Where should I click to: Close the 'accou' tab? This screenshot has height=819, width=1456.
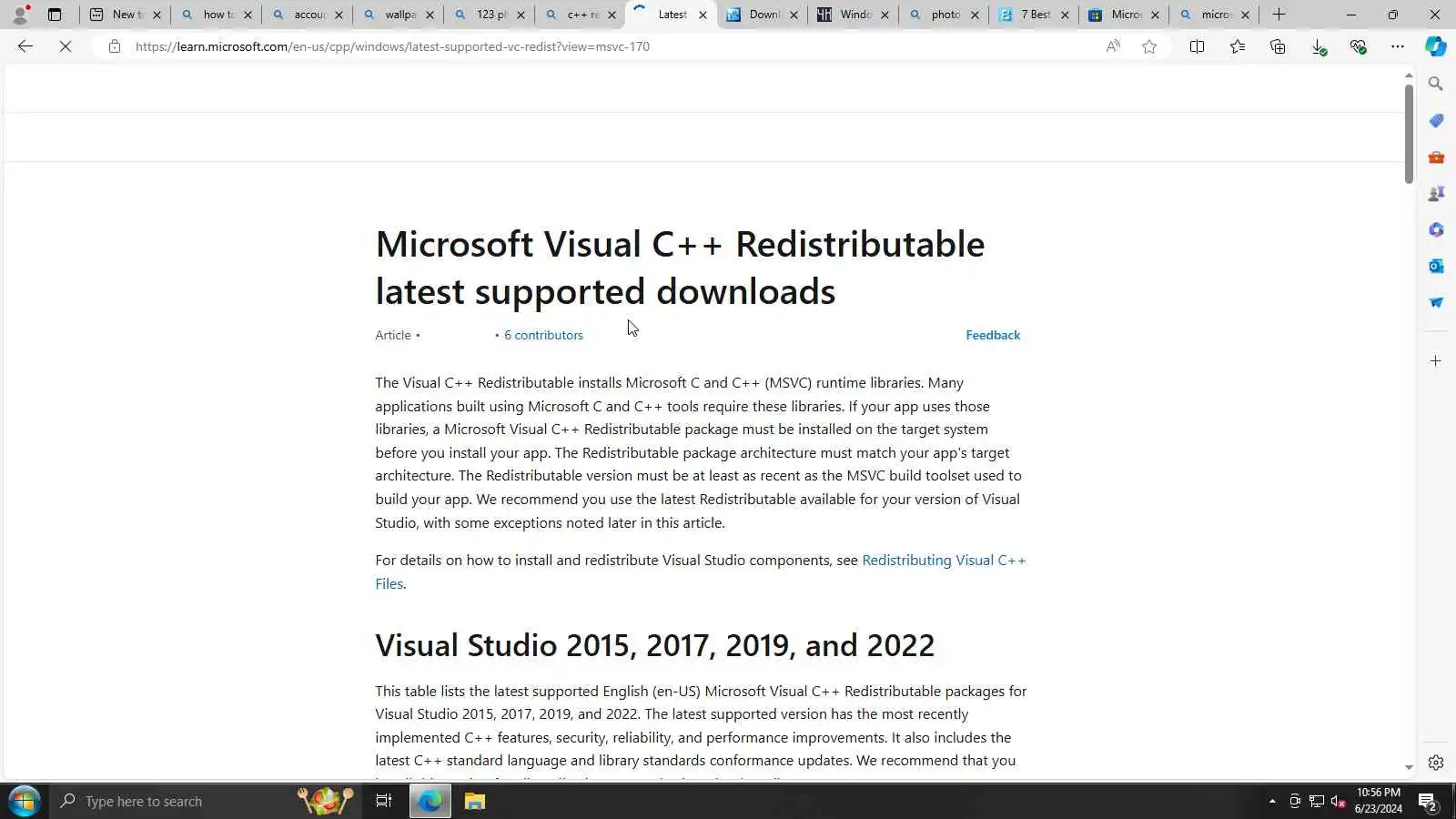tap(339, 15)
